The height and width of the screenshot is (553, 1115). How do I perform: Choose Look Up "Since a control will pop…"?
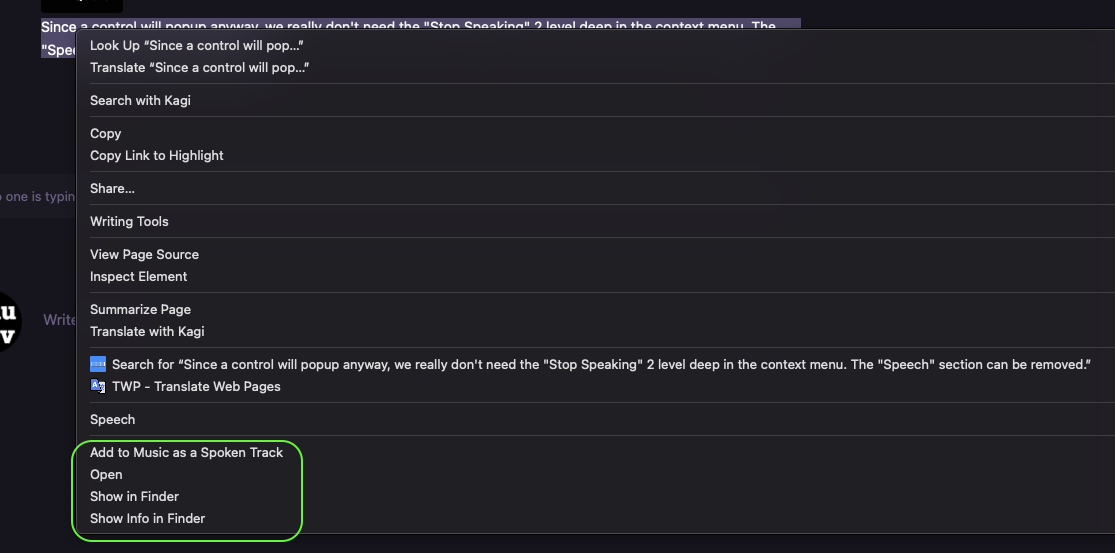[197, 46]
